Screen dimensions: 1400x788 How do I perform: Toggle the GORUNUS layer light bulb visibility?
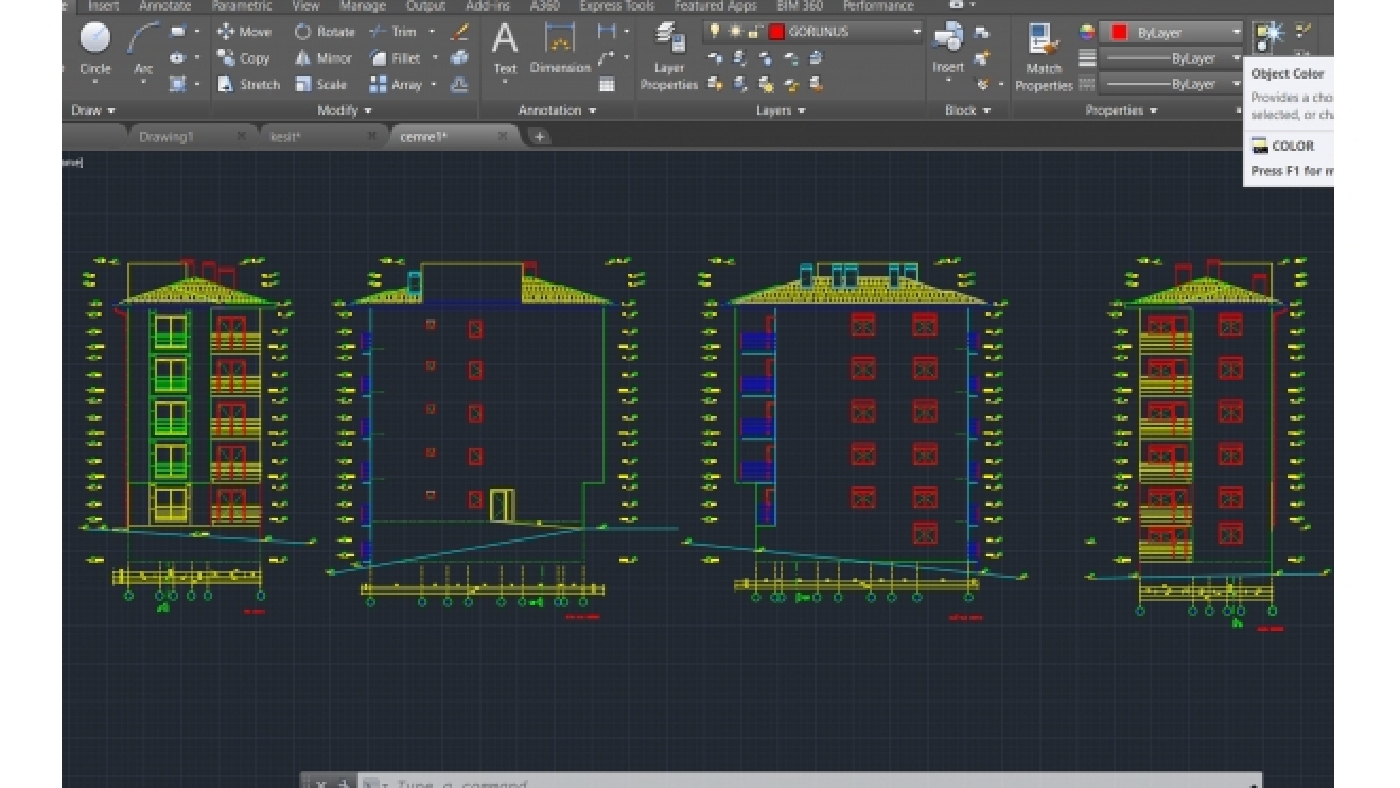point(716,31)
